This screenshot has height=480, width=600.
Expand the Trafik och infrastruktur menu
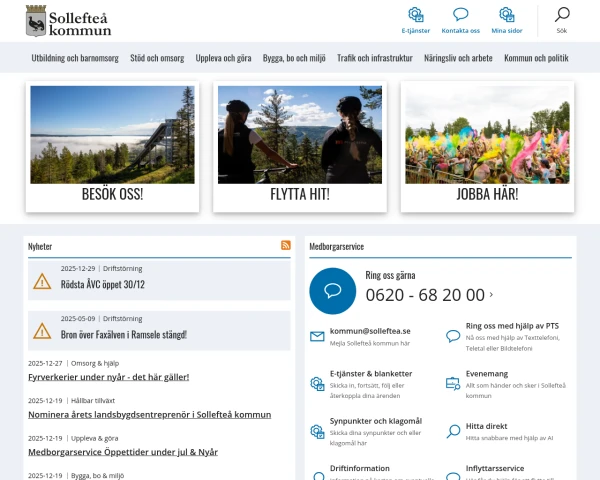tap(375, 58)
